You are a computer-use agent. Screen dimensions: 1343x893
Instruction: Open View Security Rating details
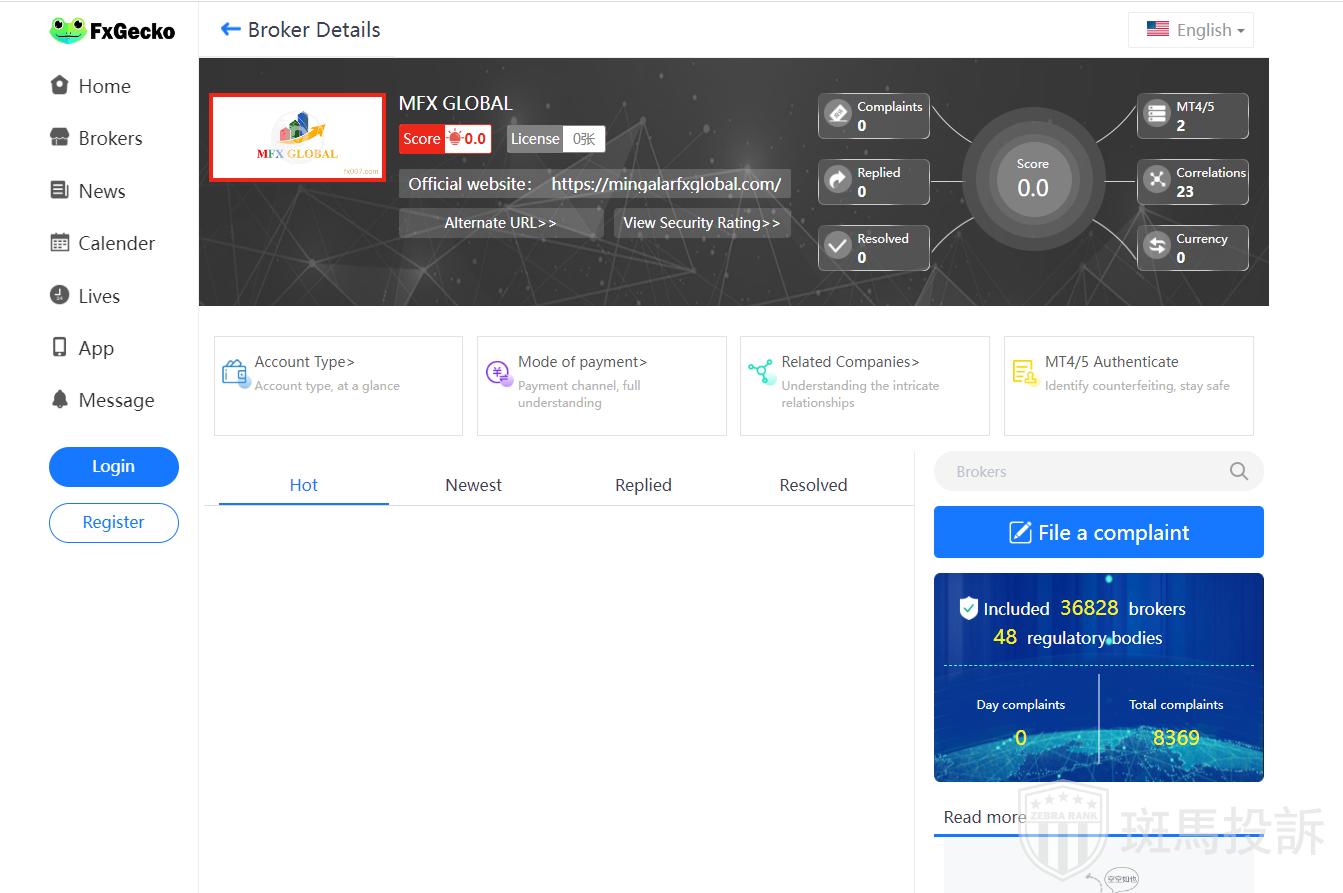pos(701,223)
